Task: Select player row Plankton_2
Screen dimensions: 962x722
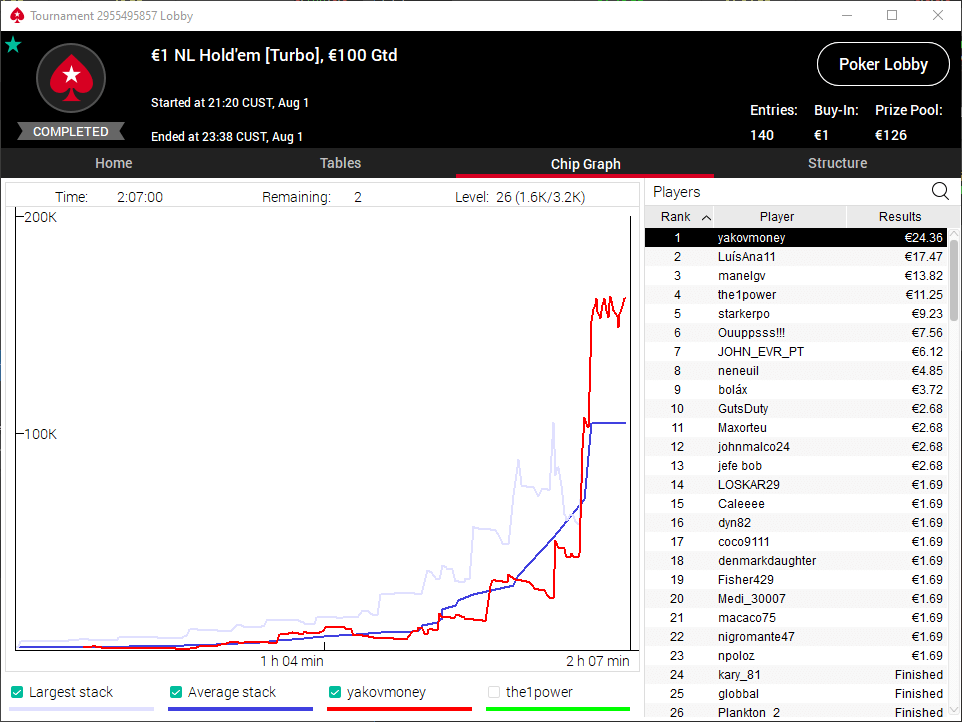Action: [796, 710]
